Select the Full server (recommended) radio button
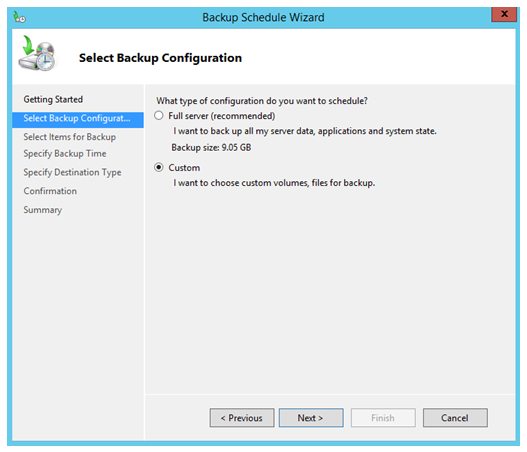 coord(159,116)
